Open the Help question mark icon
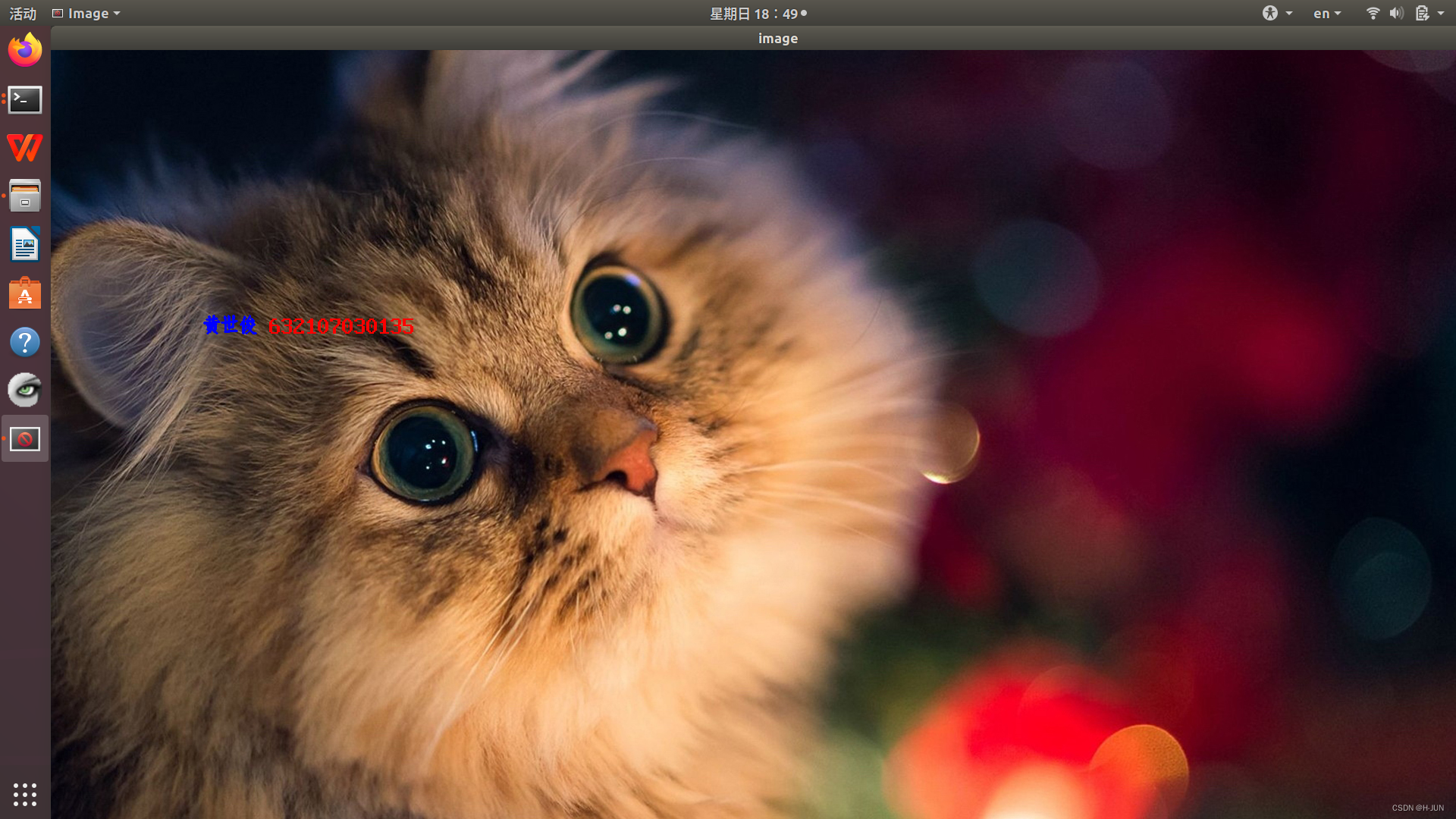 tap(25, 342)
